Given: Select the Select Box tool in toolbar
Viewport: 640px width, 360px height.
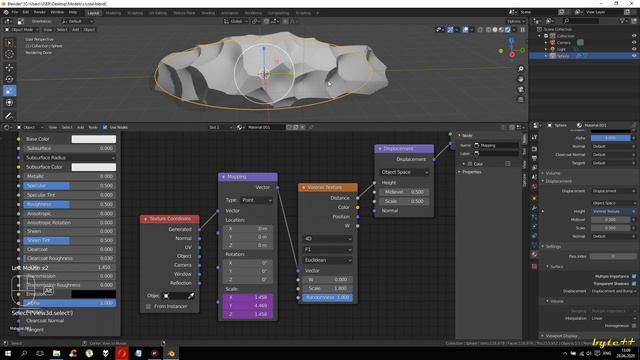Looking at the screenshot, I should click(x=9, y=42).
